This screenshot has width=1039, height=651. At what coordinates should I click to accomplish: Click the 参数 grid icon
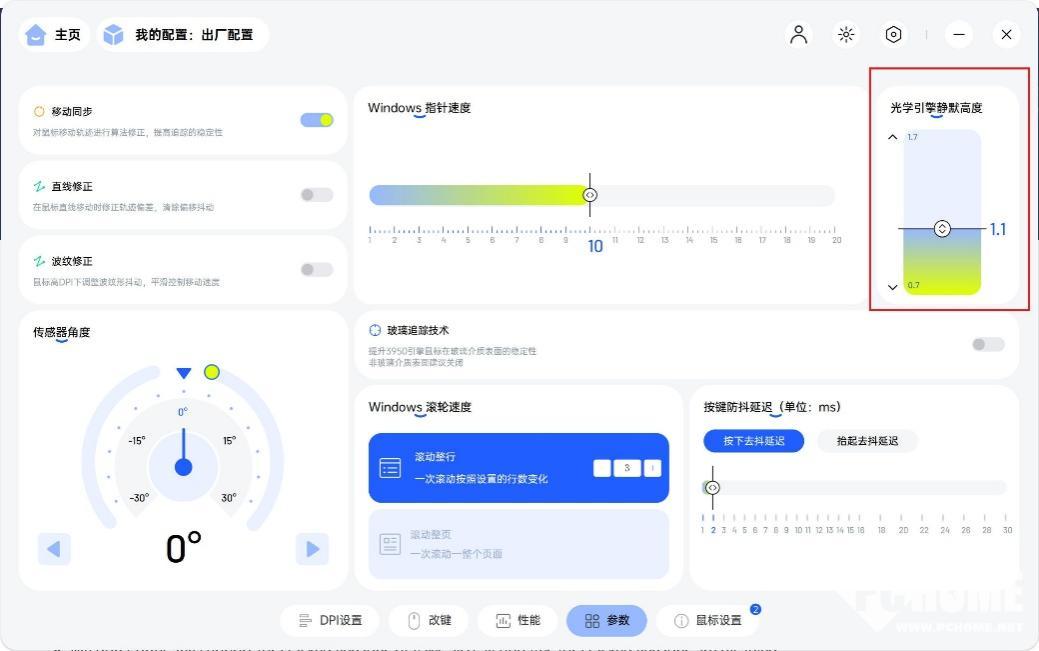click(x=592, y=621)
